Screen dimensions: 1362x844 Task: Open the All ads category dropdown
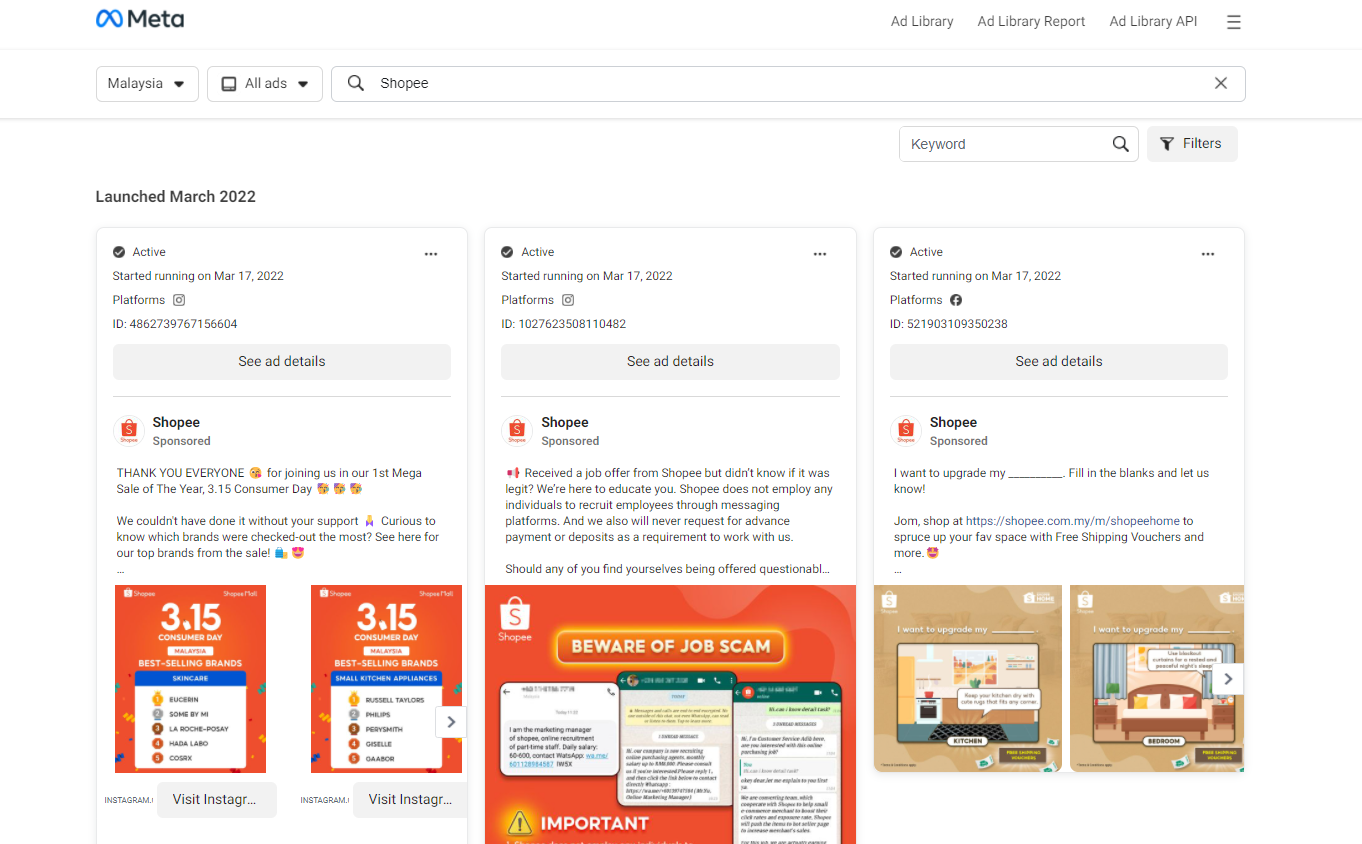click(x=265, y=84)
